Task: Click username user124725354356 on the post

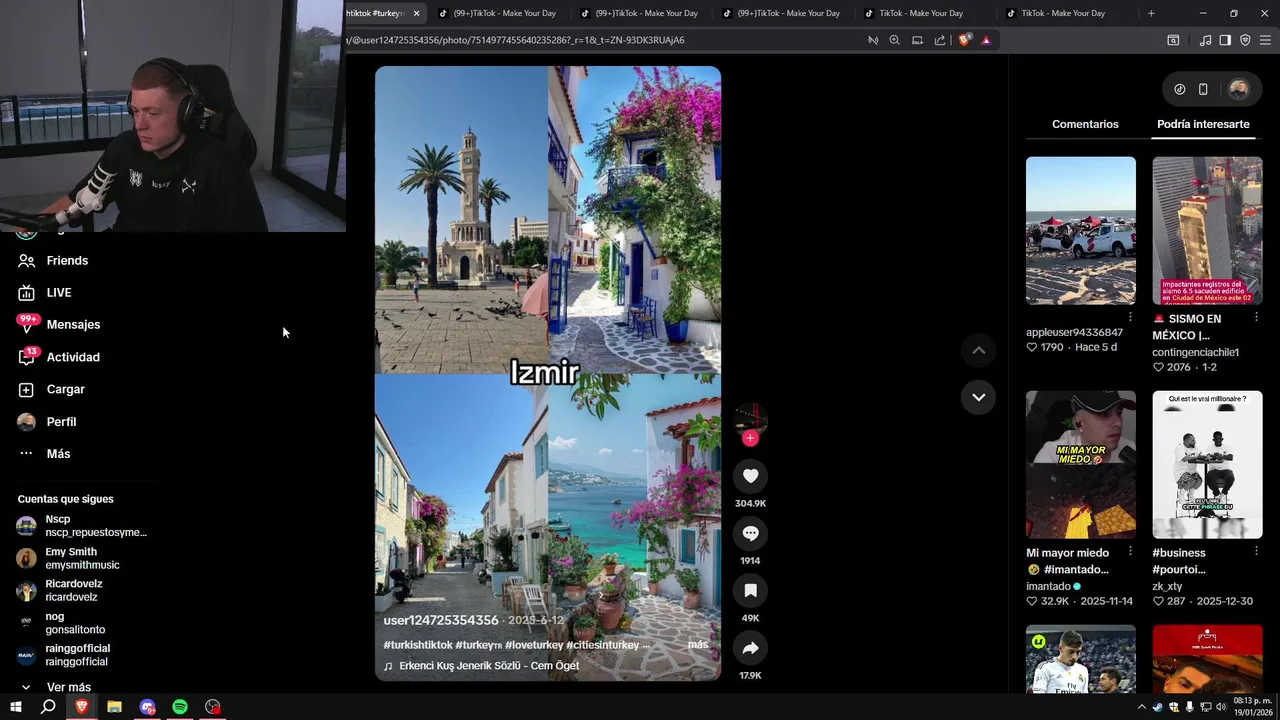Action: [441, 620]
